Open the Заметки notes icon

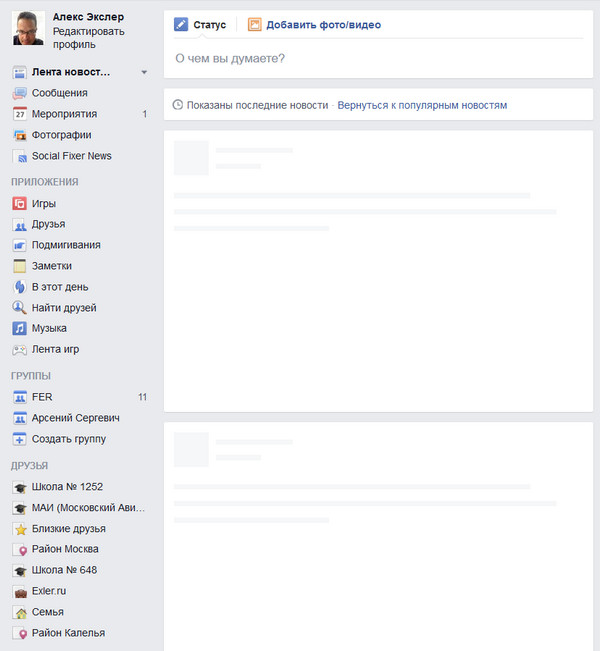click(20, 266)
